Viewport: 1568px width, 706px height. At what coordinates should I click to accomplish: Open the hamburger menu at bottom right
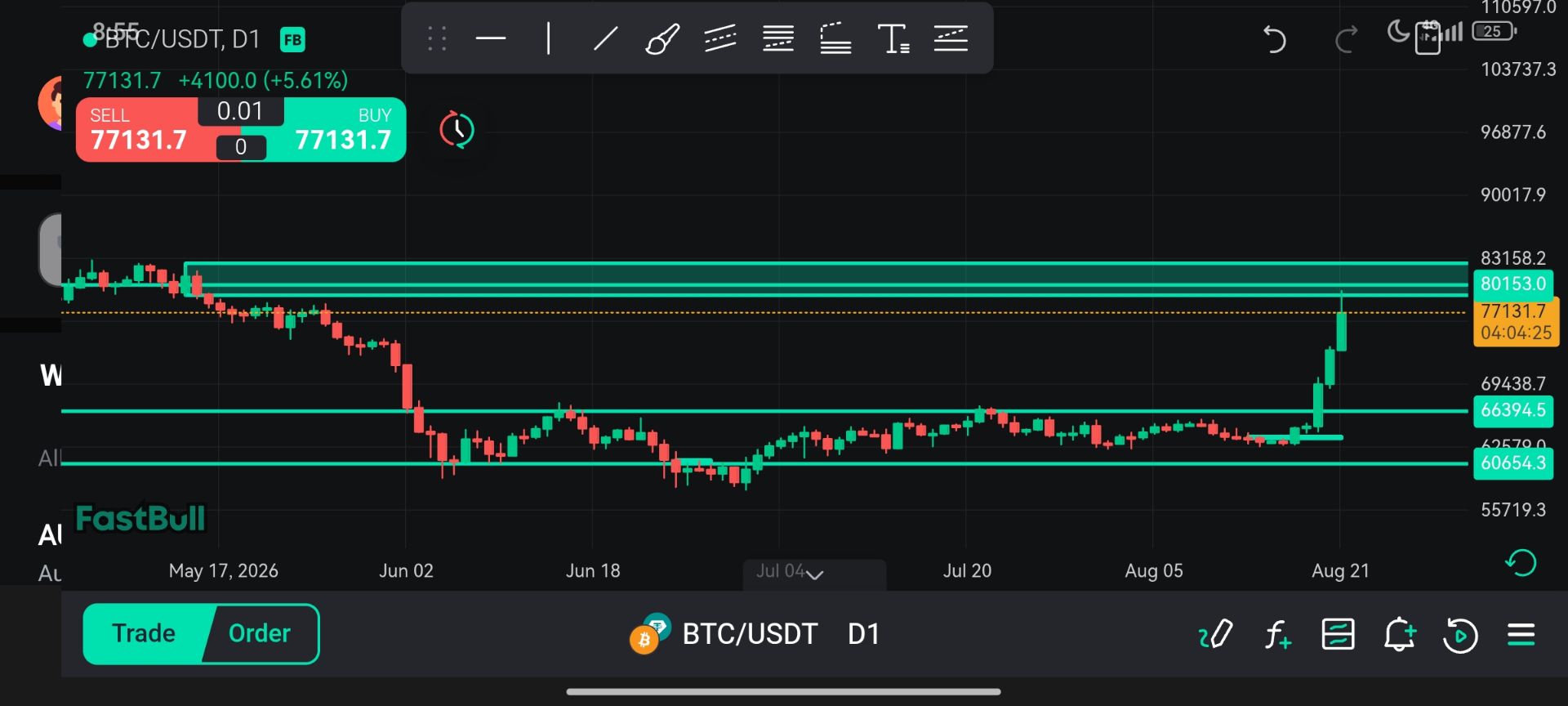tap(1521, 634)
